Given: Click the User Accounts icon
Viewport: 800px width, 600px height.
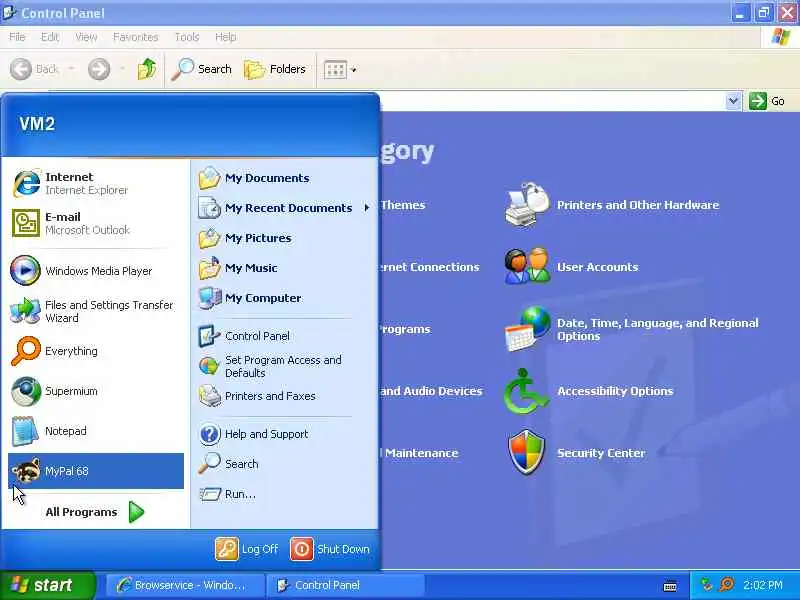Looking at the screenshot, I should (x=527, y=266).
